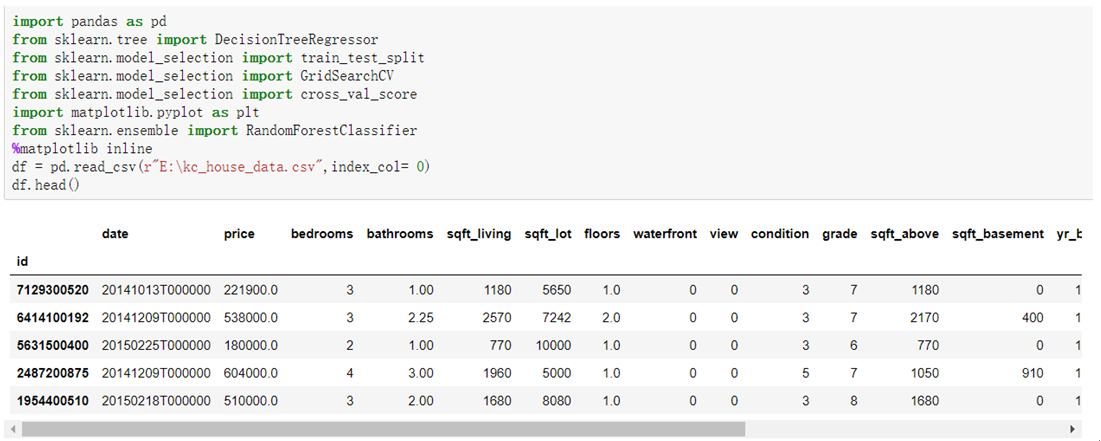Screen dimensions: 1101x441
Task: Click the right arrow of horizontal scrollbar
Action: [1074, 429]
